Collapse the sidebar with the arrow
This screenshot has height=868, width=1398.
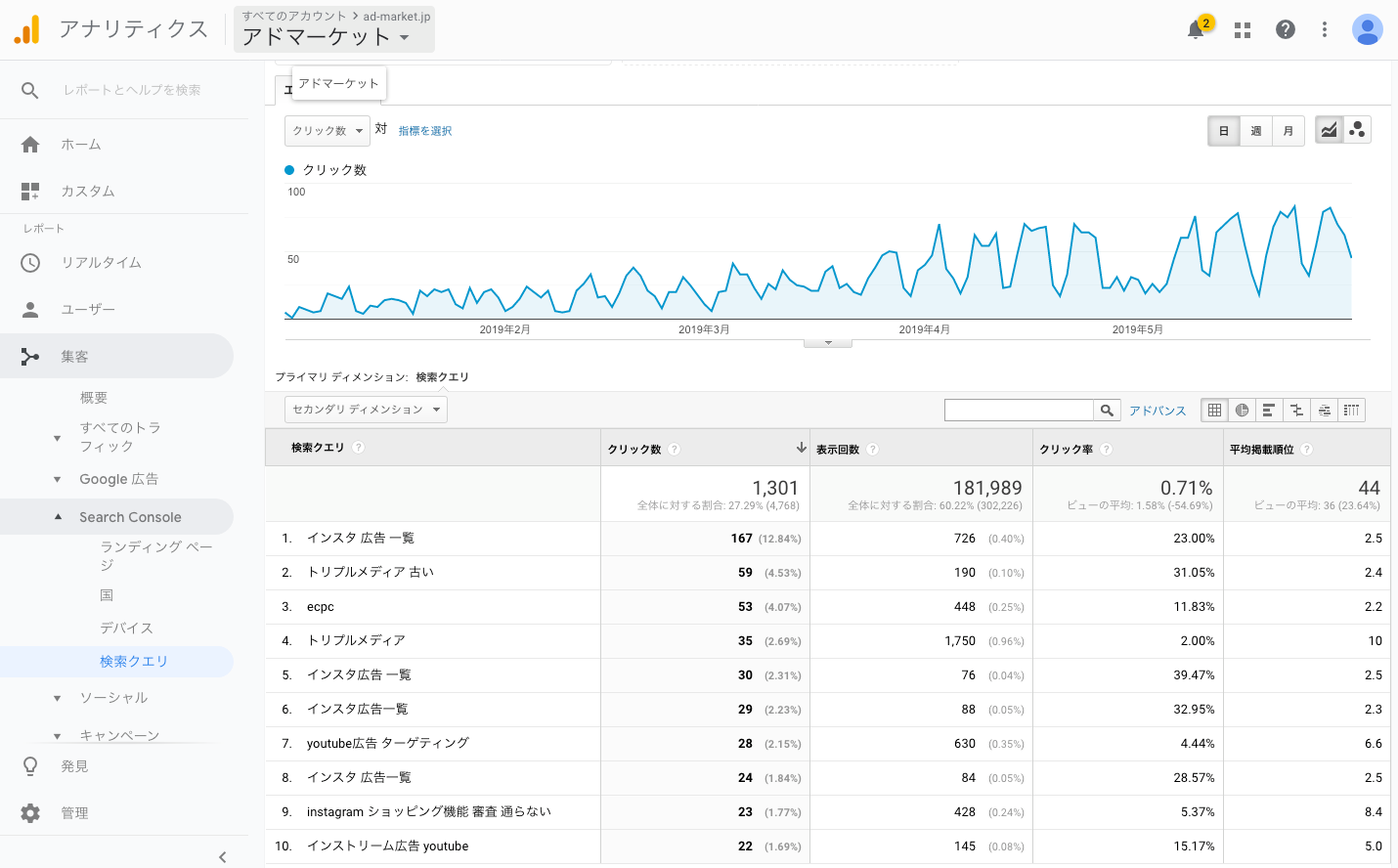point(223,857)
